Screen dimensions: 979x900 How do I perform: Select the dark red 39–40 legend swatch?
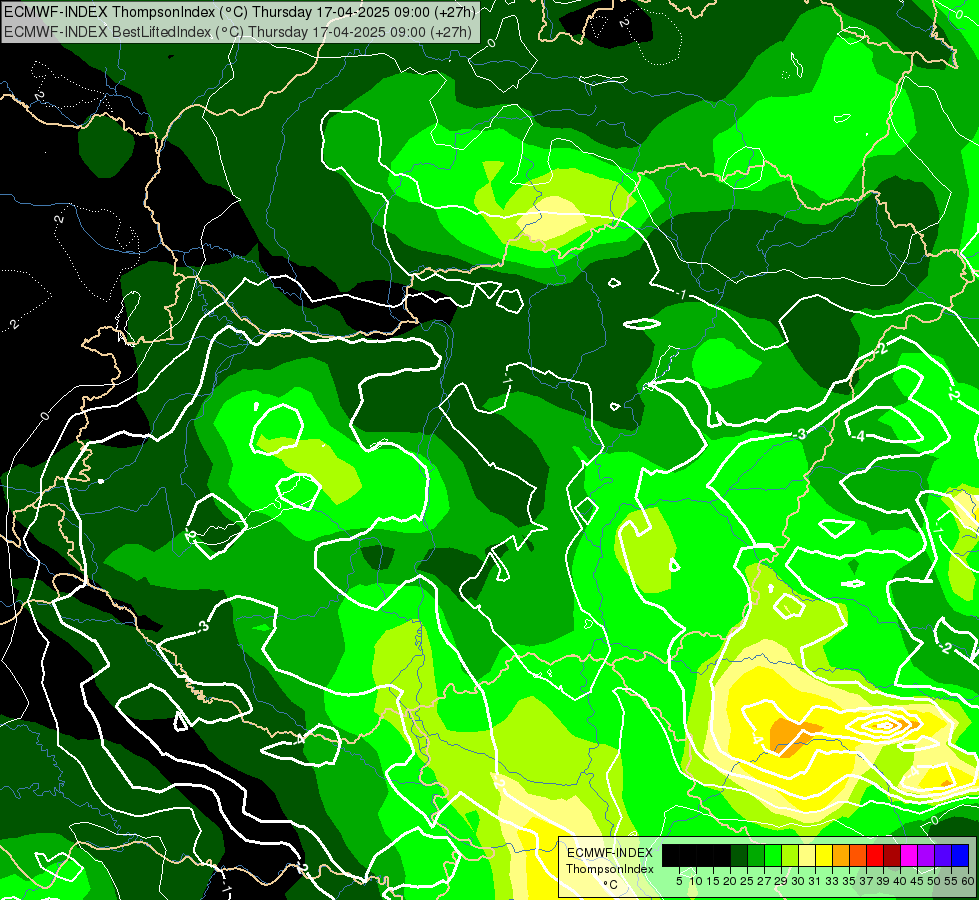[x=892, y=855]
